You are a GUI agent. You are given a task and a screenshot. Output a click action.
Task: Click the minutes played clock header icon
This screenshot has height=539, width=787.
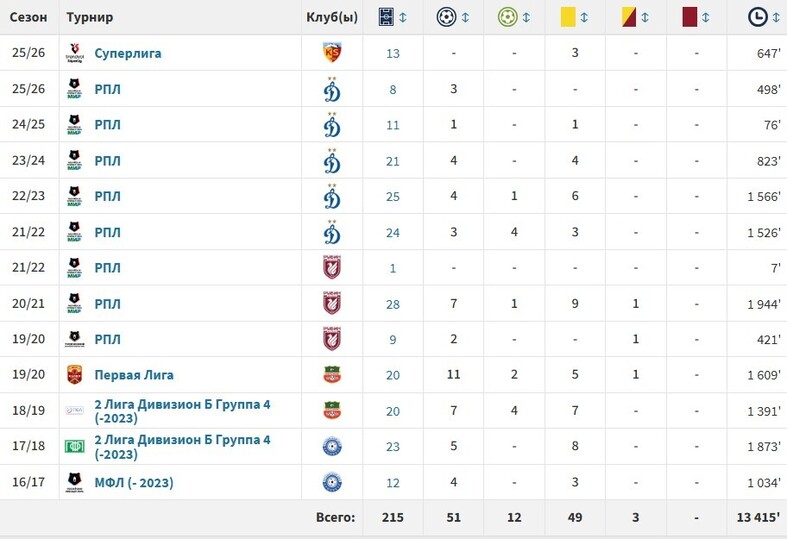tap(757, 18)
